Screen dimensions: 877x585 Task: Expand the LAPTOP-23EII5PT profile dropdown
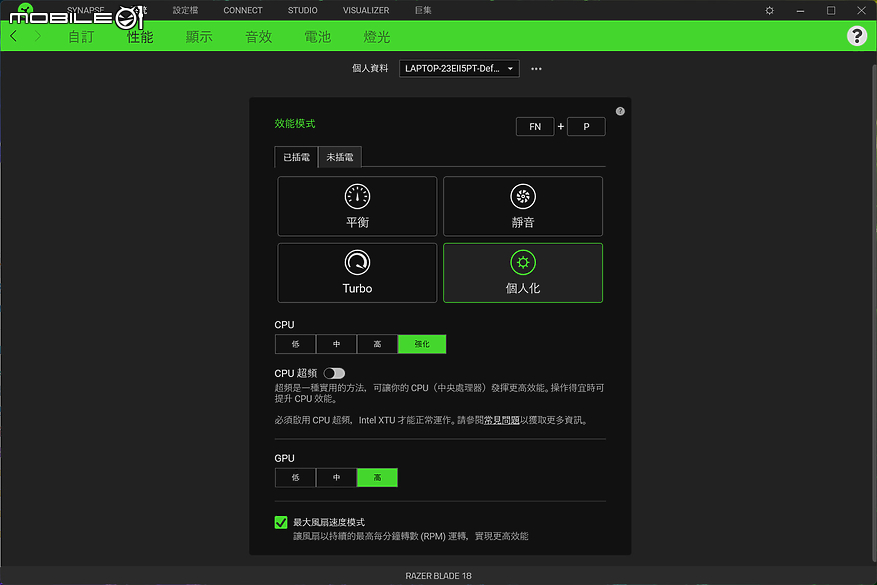(x=459, y=68)
